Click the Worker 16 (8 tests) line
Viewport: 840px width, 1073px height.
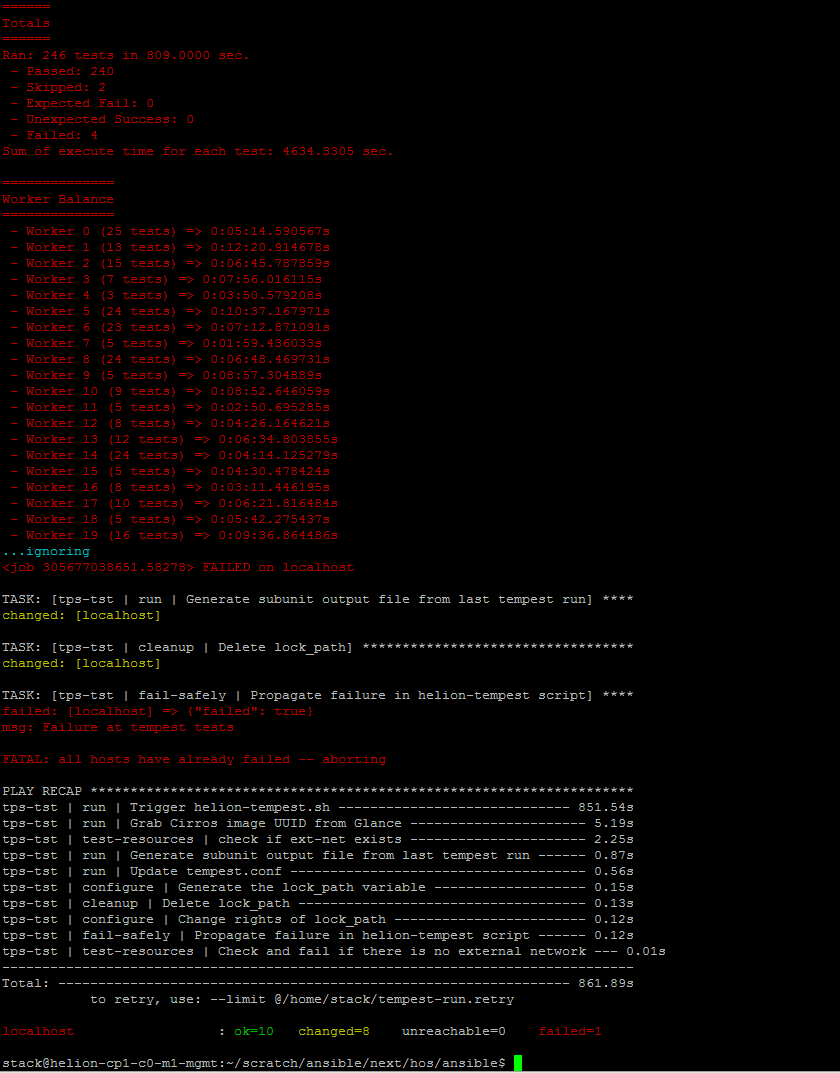click(x=170, y=487)
